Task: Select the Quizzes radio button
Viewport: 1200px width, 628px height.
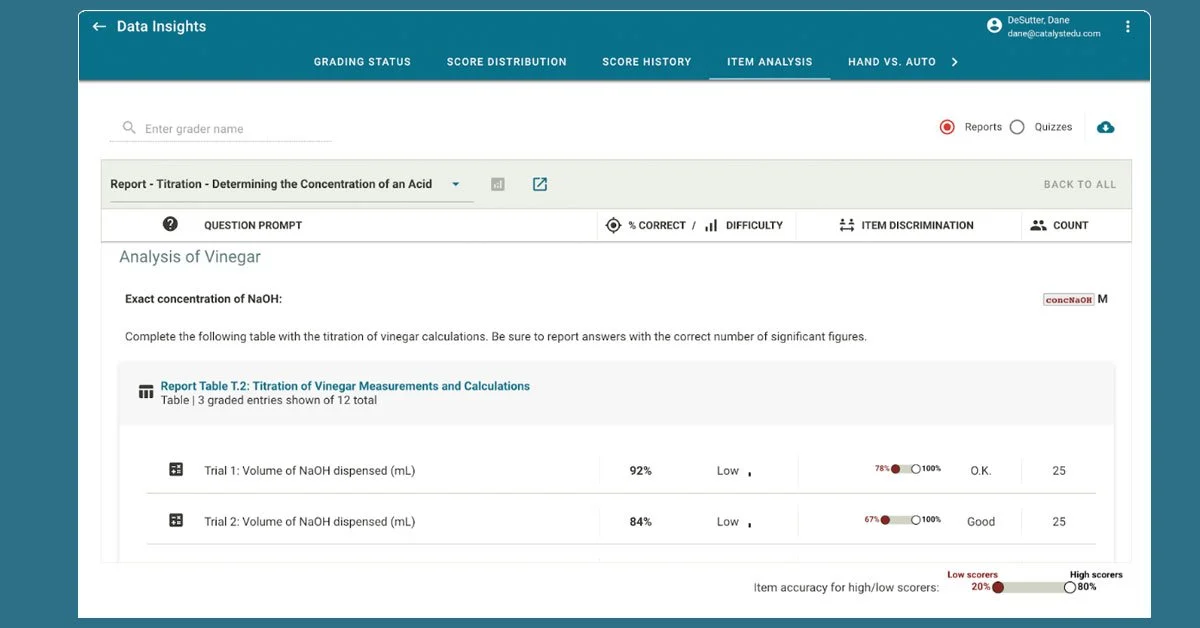Action: (x=1017, y=127)
